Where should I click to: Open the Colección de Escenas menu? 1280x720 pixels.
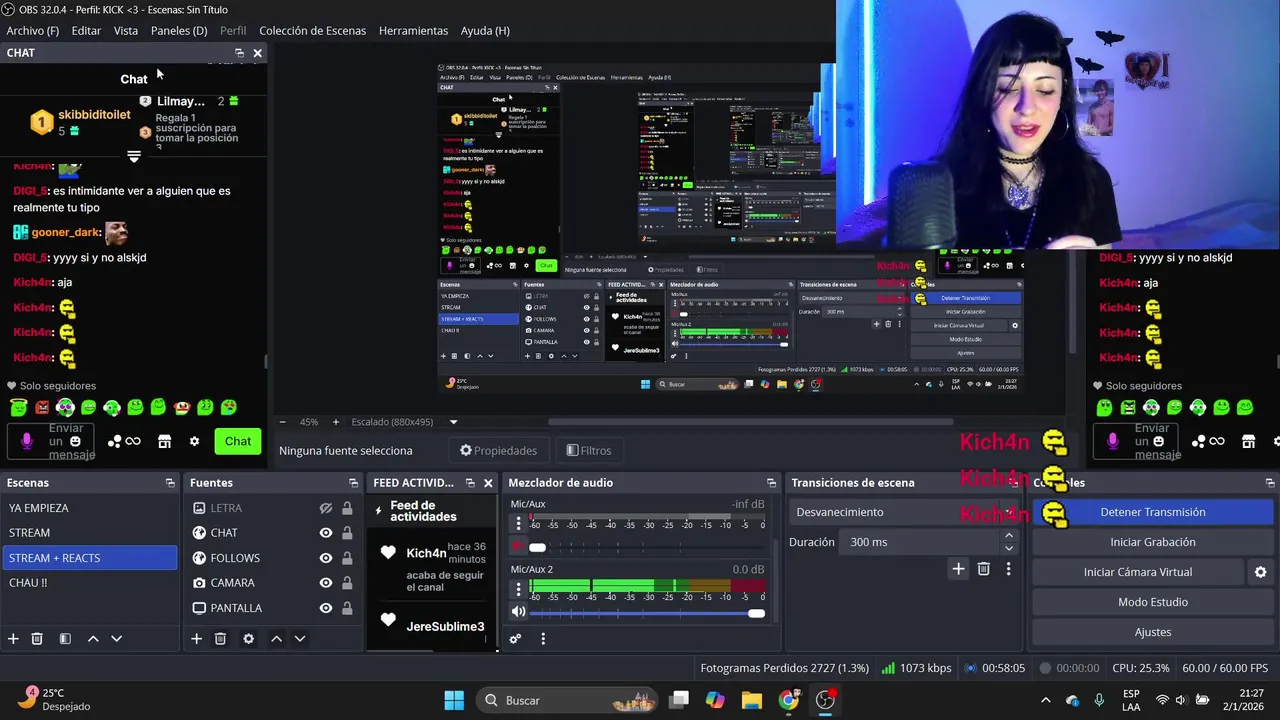(x=312, y=31)
